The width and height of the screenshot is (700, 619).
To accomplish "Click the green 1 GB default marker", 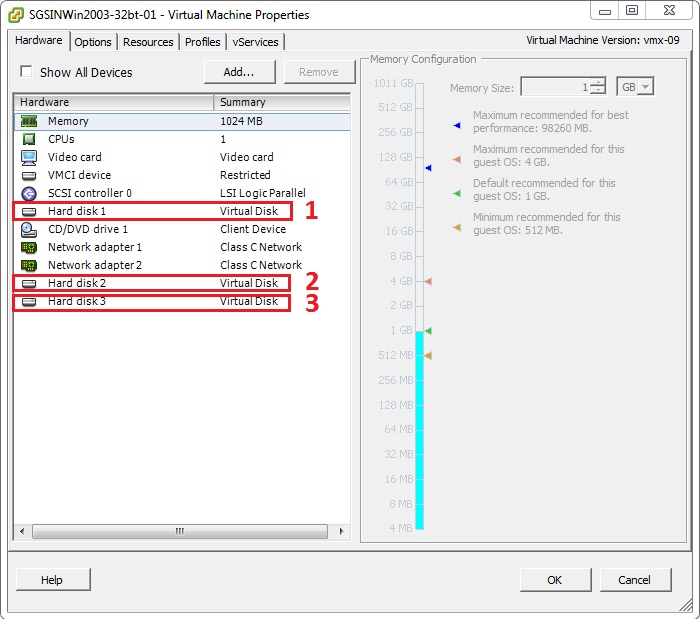I will [428, 331].
